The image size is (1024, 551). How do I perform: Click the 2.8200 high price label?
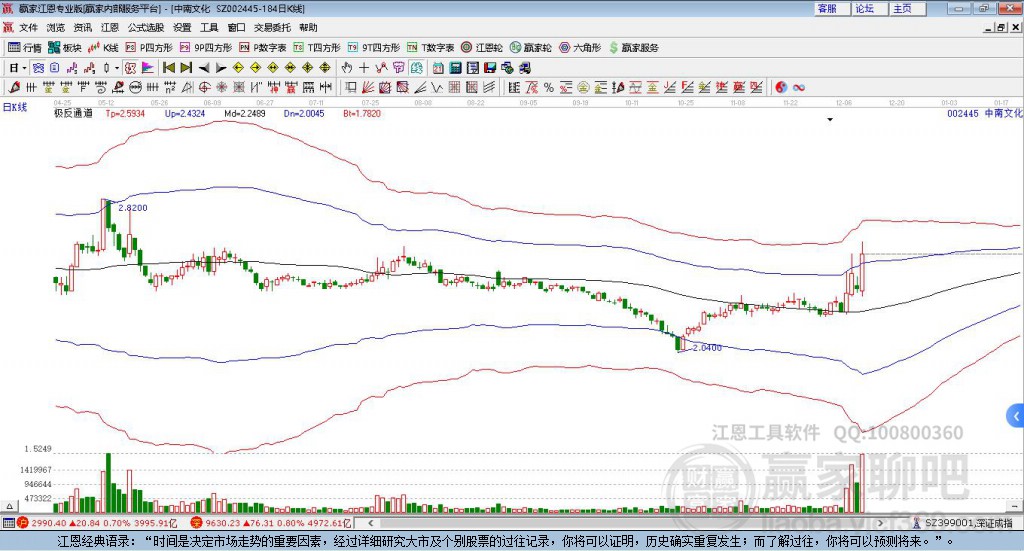tap(133, 208)
